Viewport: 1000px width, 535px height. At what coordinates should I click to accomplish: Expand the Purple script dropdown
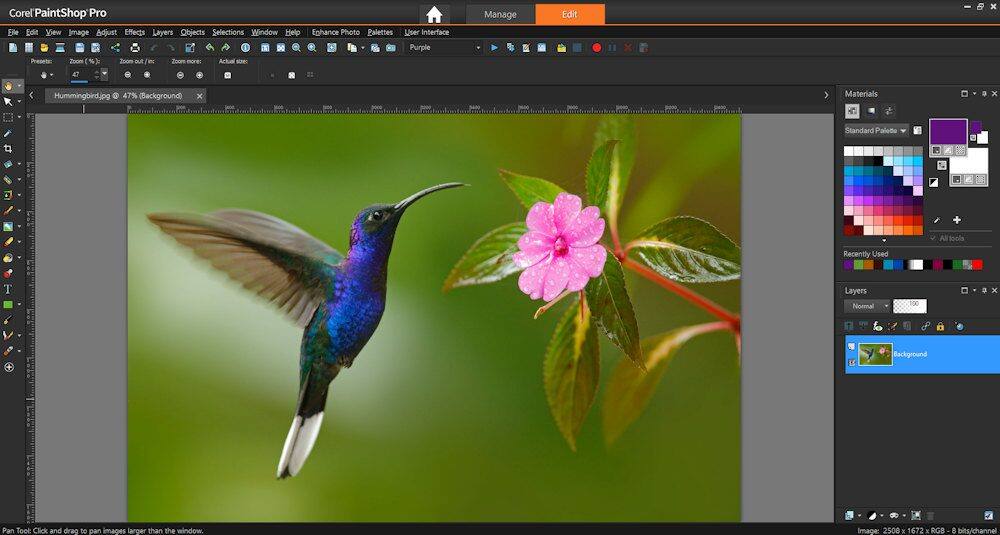pos(478,48)
